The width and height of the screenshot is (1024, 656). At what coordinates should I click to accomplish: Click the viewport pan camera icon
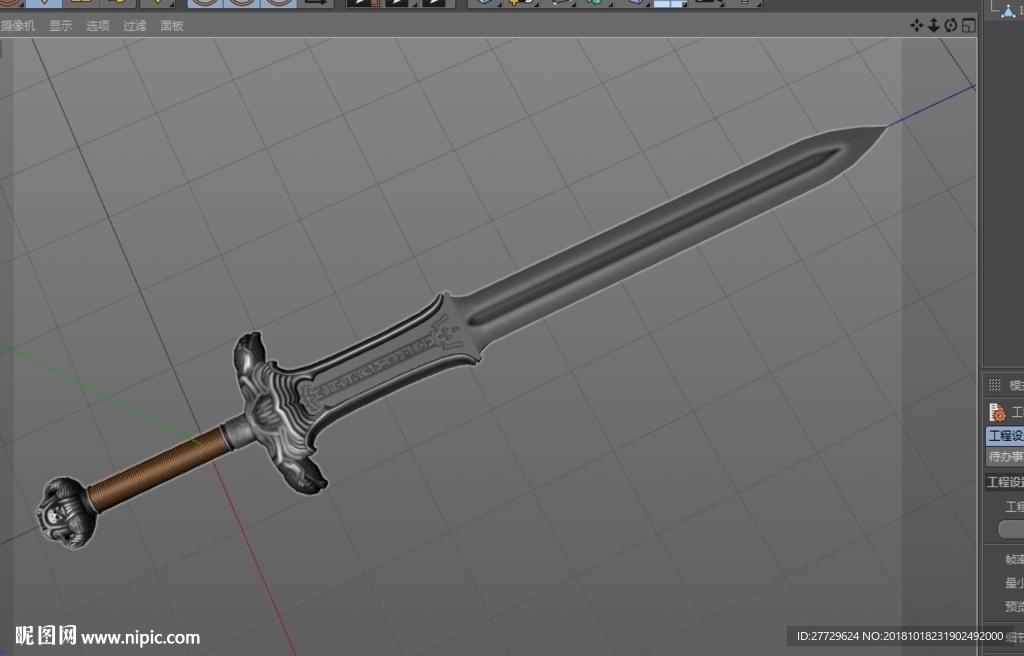pyautogui.click(x=916, y=25)
